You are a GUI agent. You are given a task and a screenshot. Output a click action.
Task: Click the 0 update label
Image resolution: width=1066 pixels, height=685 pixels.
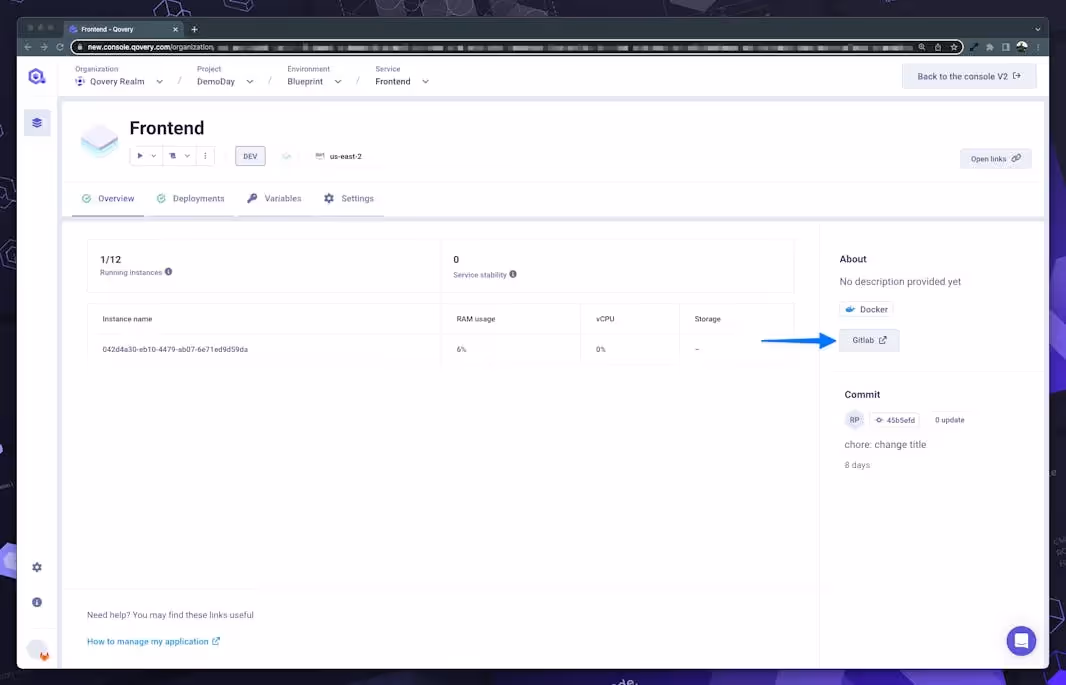949,420
